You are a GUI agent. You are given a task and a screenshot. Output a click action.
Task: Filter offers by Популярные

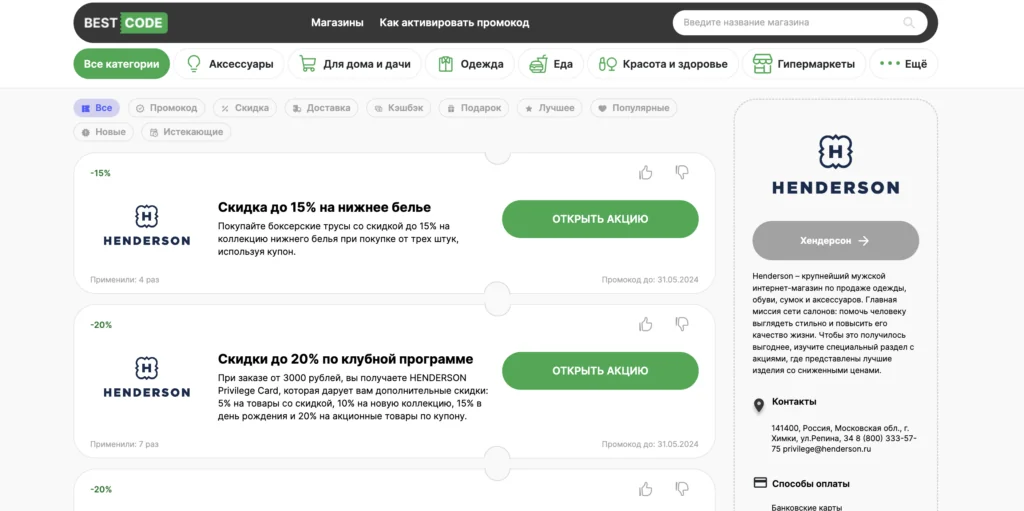click(633, 108)
